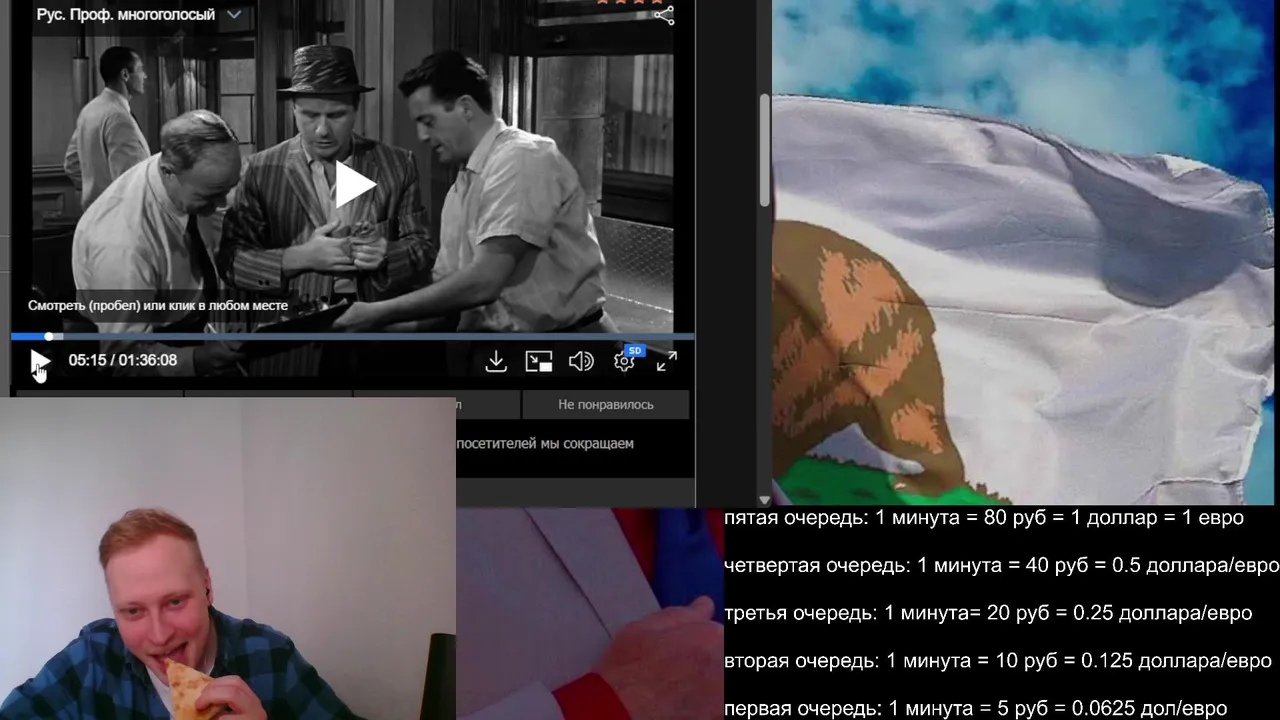Click the player page vertical scrollbar thumb
The height and width of the screenshot is (720, 1280).
[765, 150]
